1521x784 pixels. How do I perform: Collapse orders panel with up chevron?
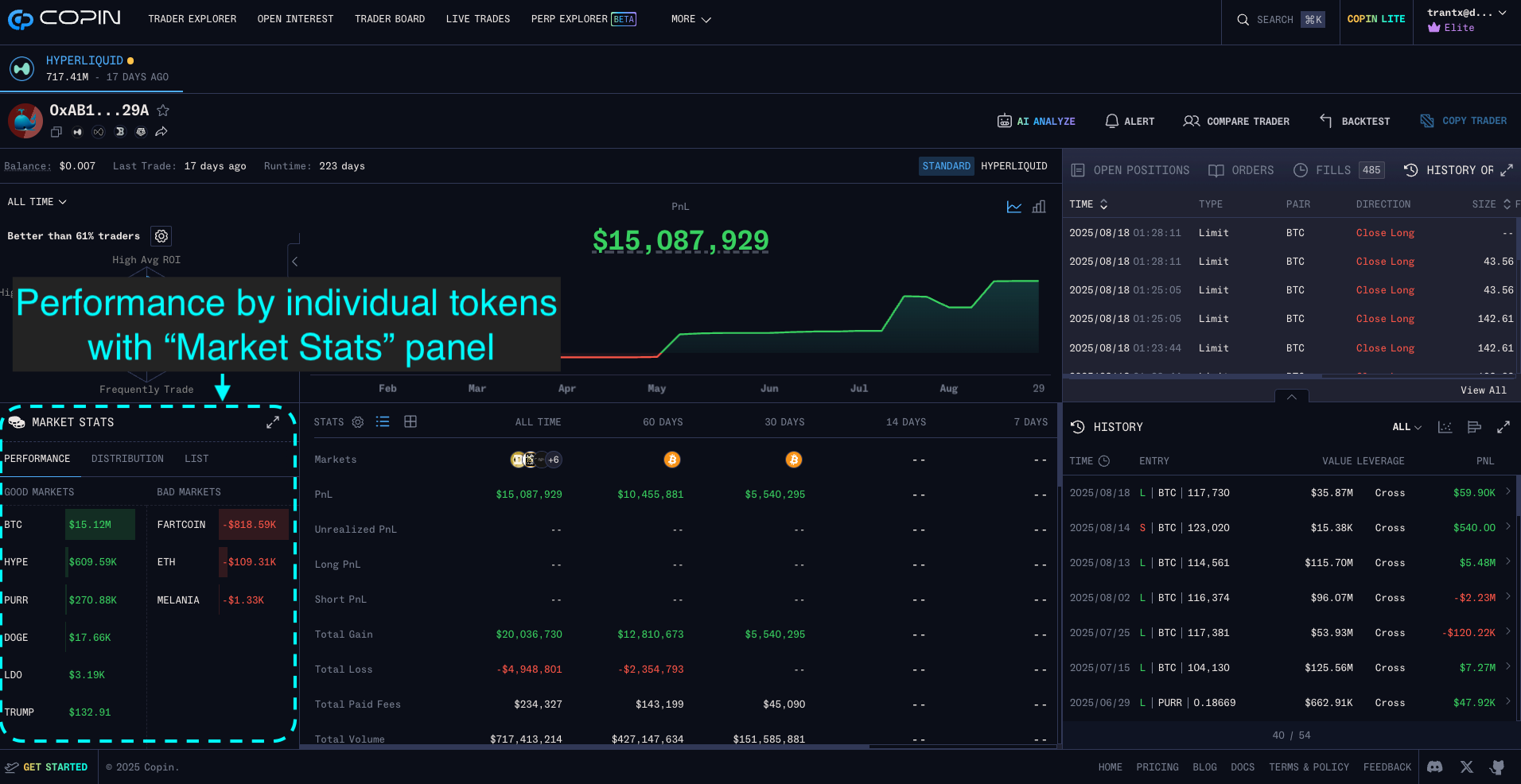pyautogui.click(x=1292, y=396)
